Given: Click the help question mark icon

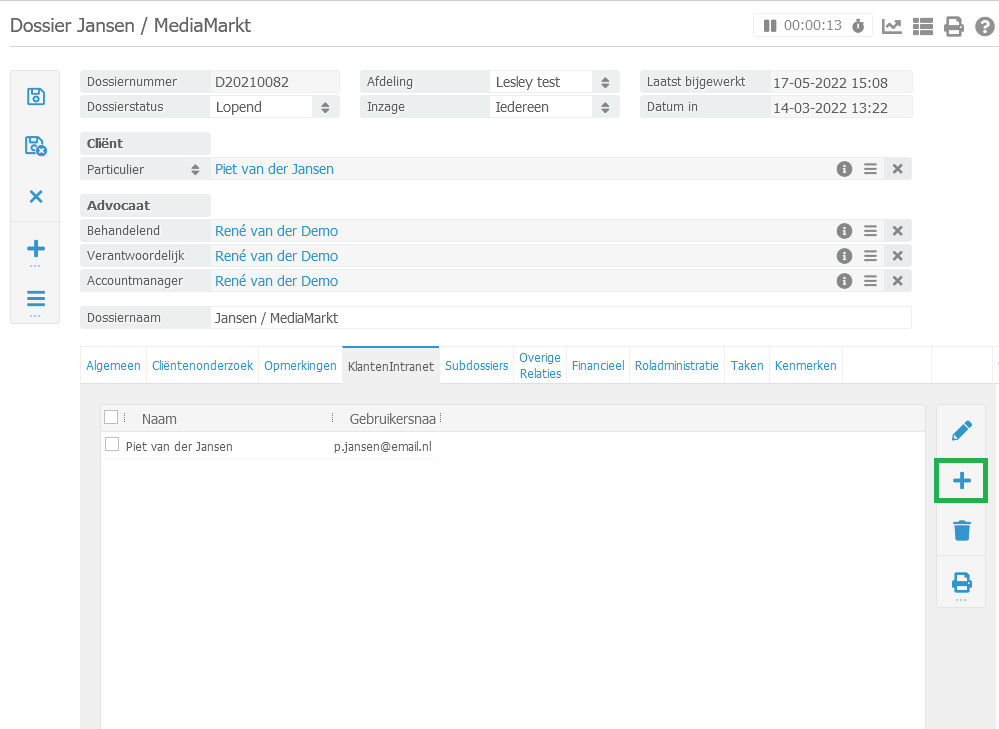Looking at the screenshot, I should (x=985, y=27).
